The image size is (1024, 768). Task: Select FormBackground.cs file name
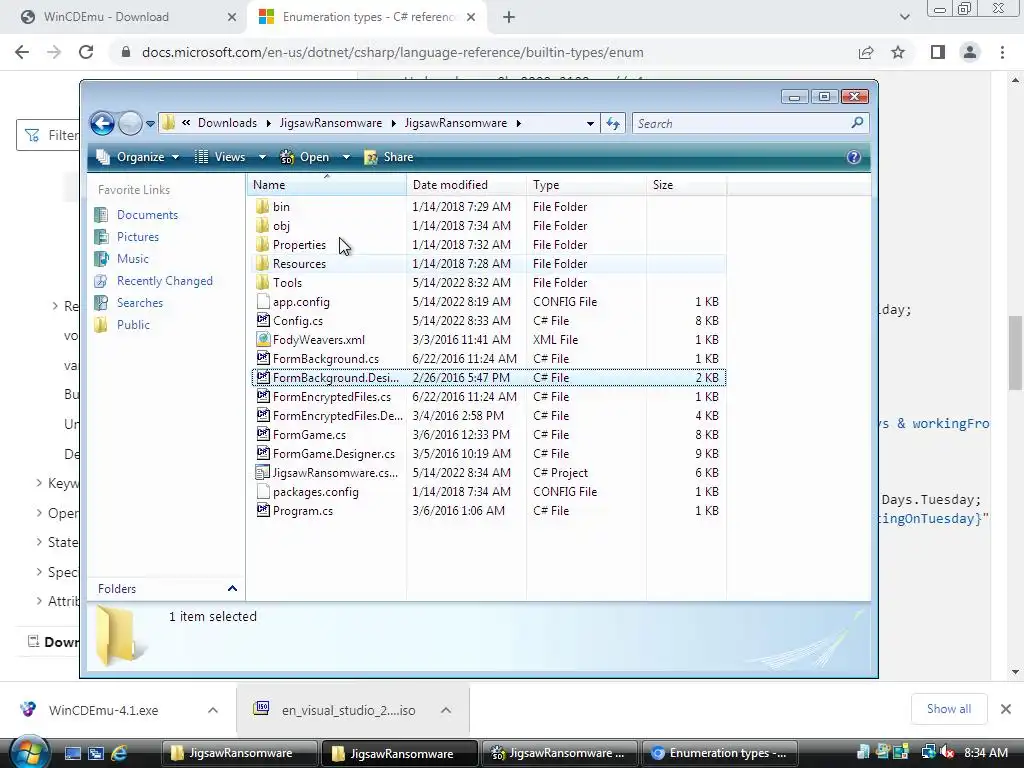(326, 359)
